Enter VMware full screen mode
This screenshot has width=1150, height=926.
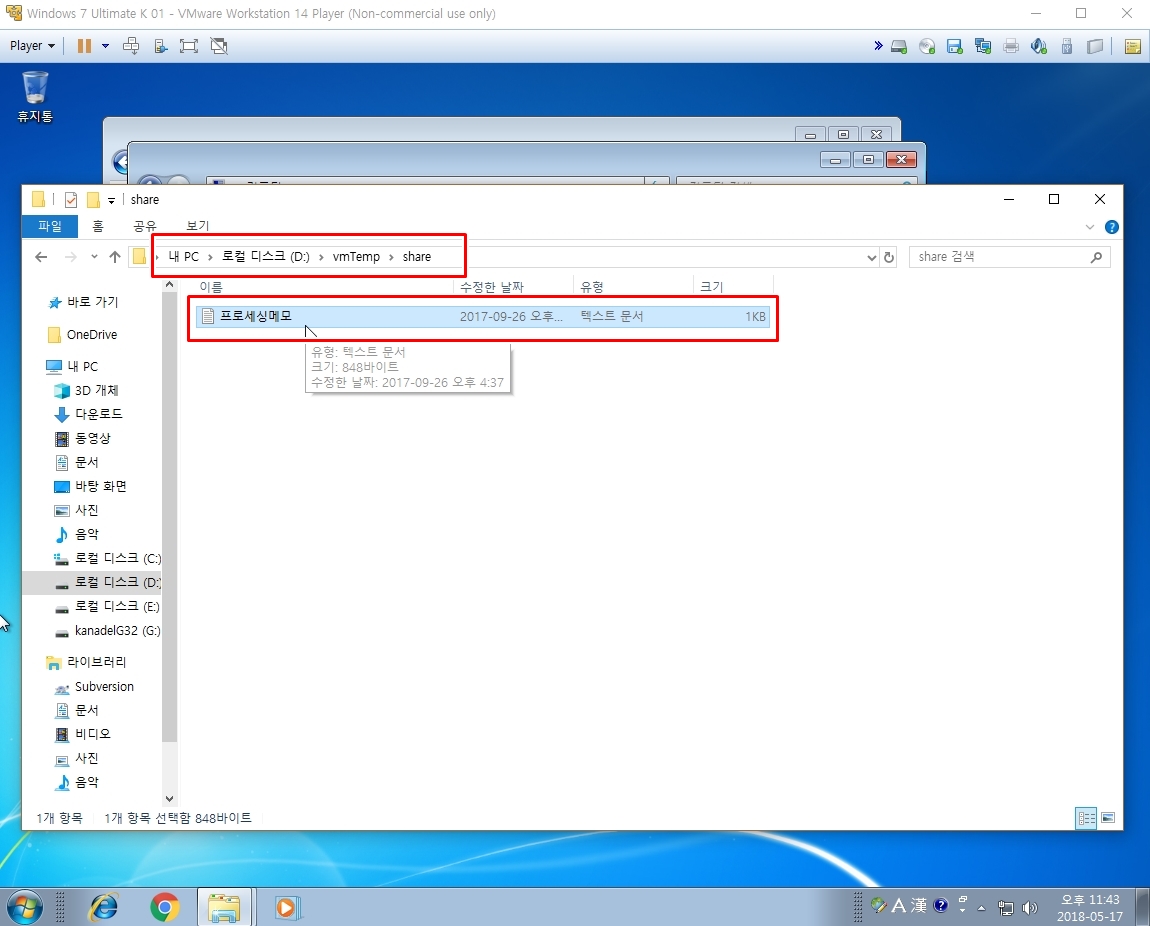pyautogui.click(x=189, y=45)
